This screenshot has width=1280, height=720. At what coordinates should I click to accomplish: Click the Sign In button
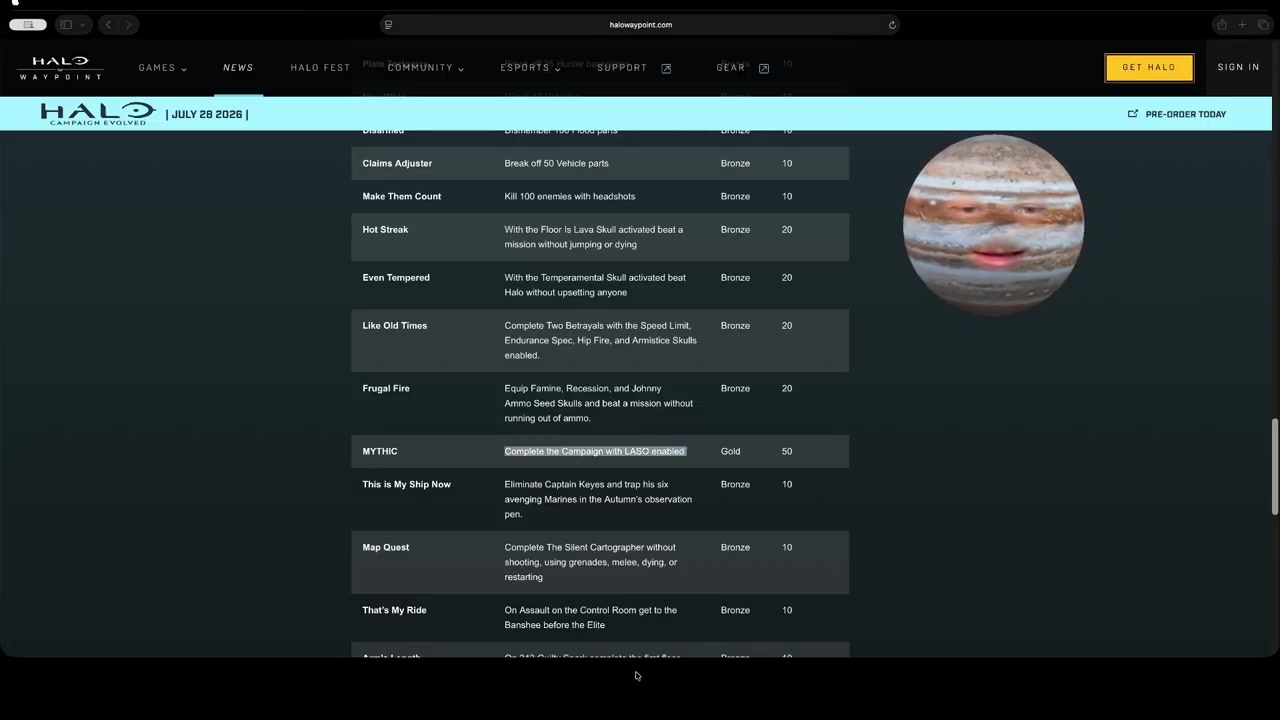pyautogui.click(x=1238, y=68)
